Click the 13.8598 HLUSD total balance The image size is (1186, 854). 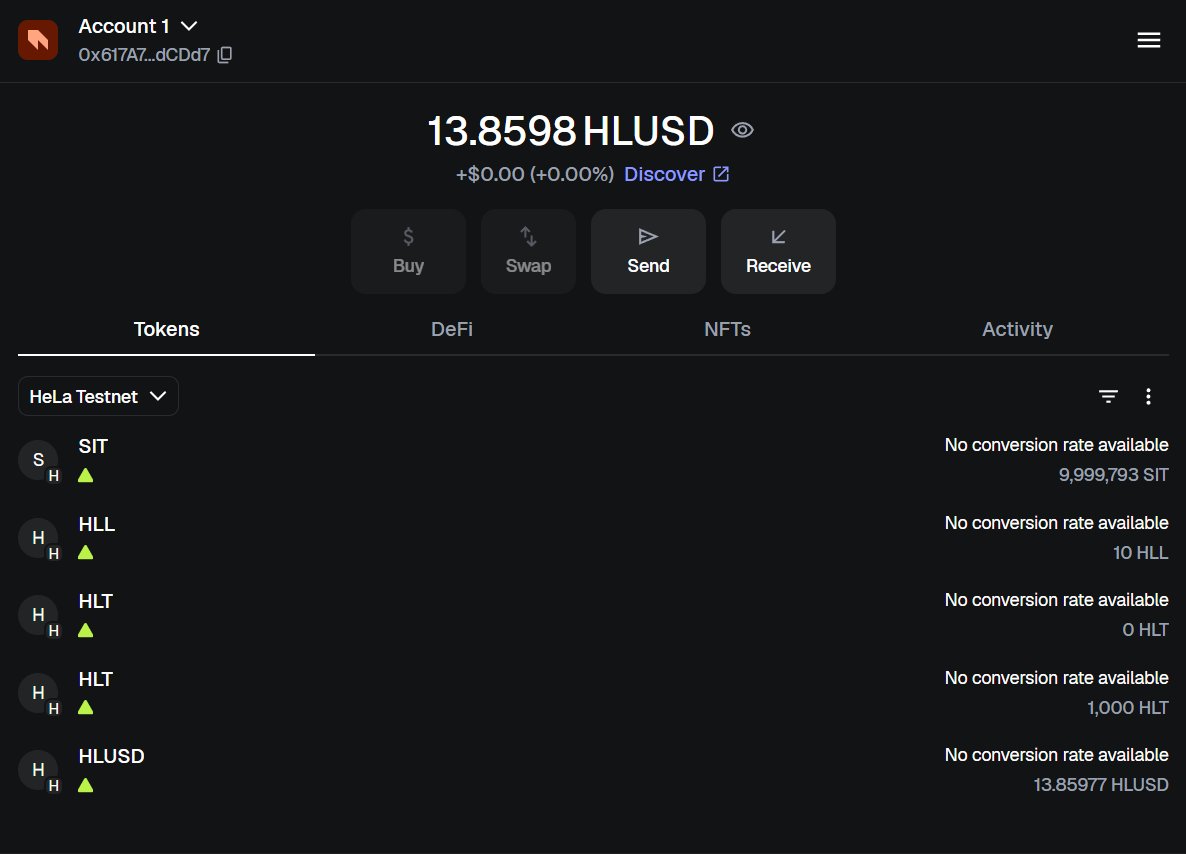tap(570, 131)
